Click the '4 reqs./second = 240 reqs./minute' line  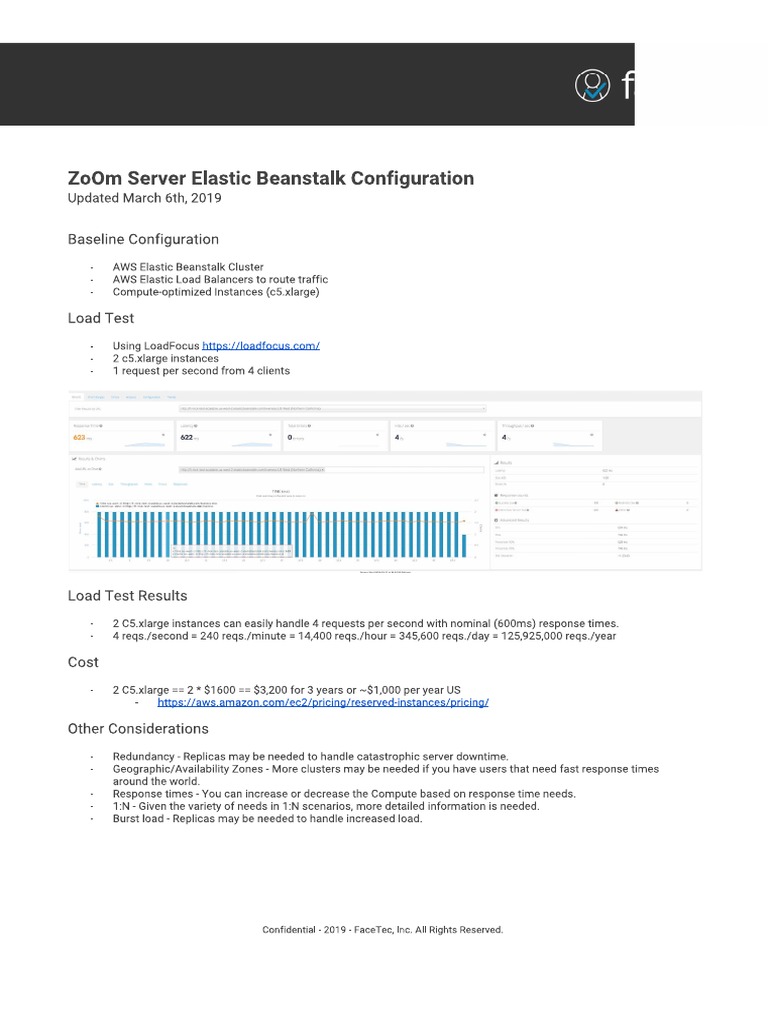[x=364, y=635]
